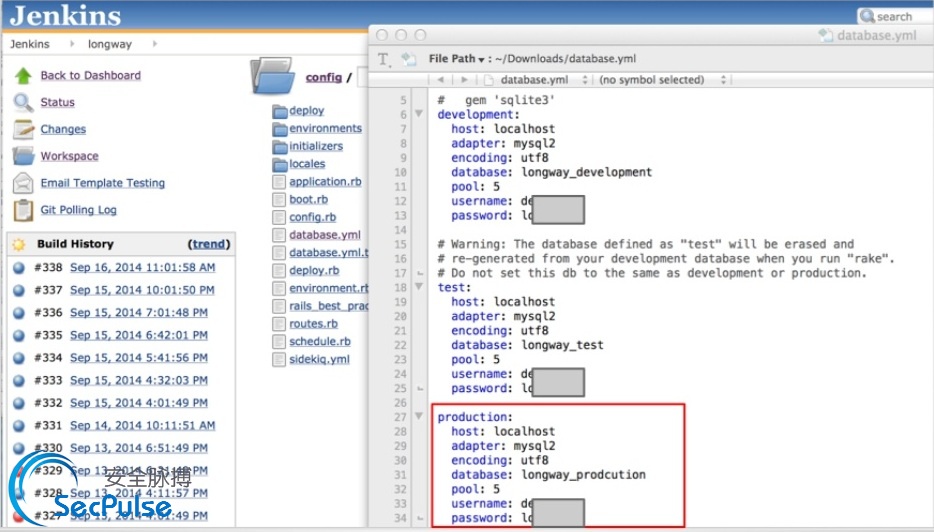Click the Jenkins logo title

66,15
